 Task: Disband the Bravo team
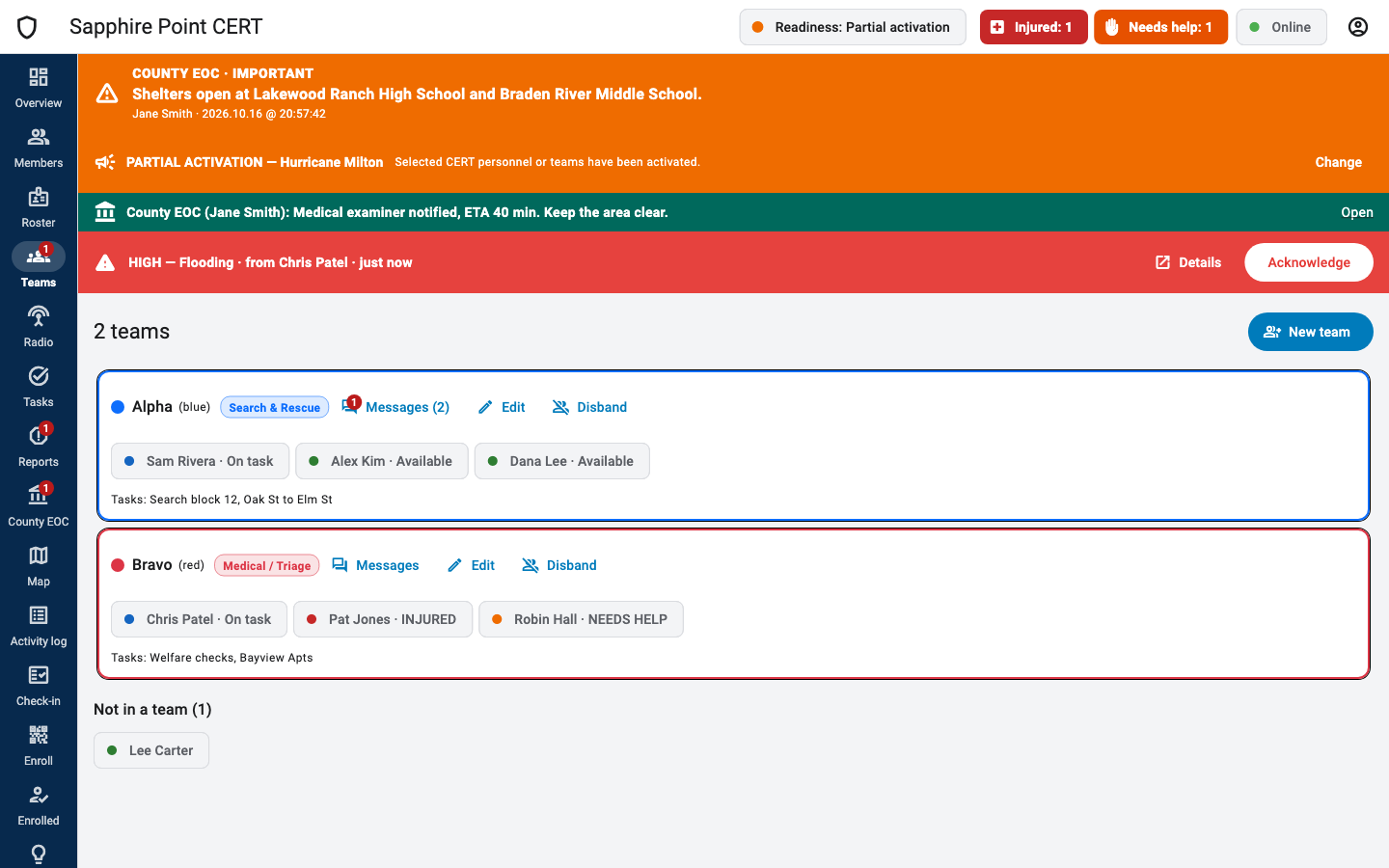click(559, 565)
